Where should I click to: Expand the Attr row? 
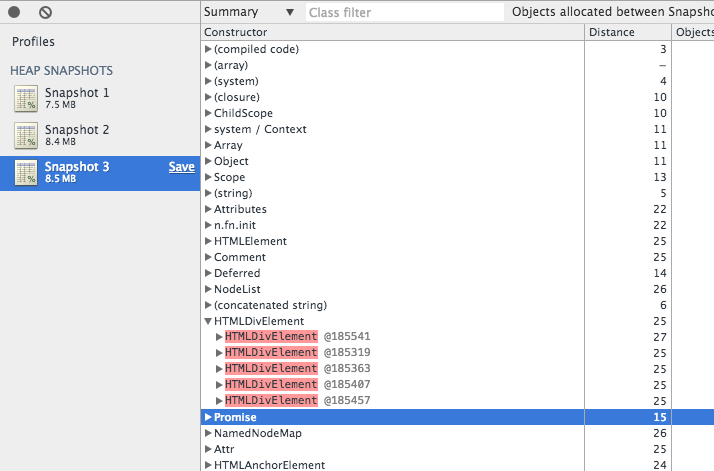[x=208, y=449]
